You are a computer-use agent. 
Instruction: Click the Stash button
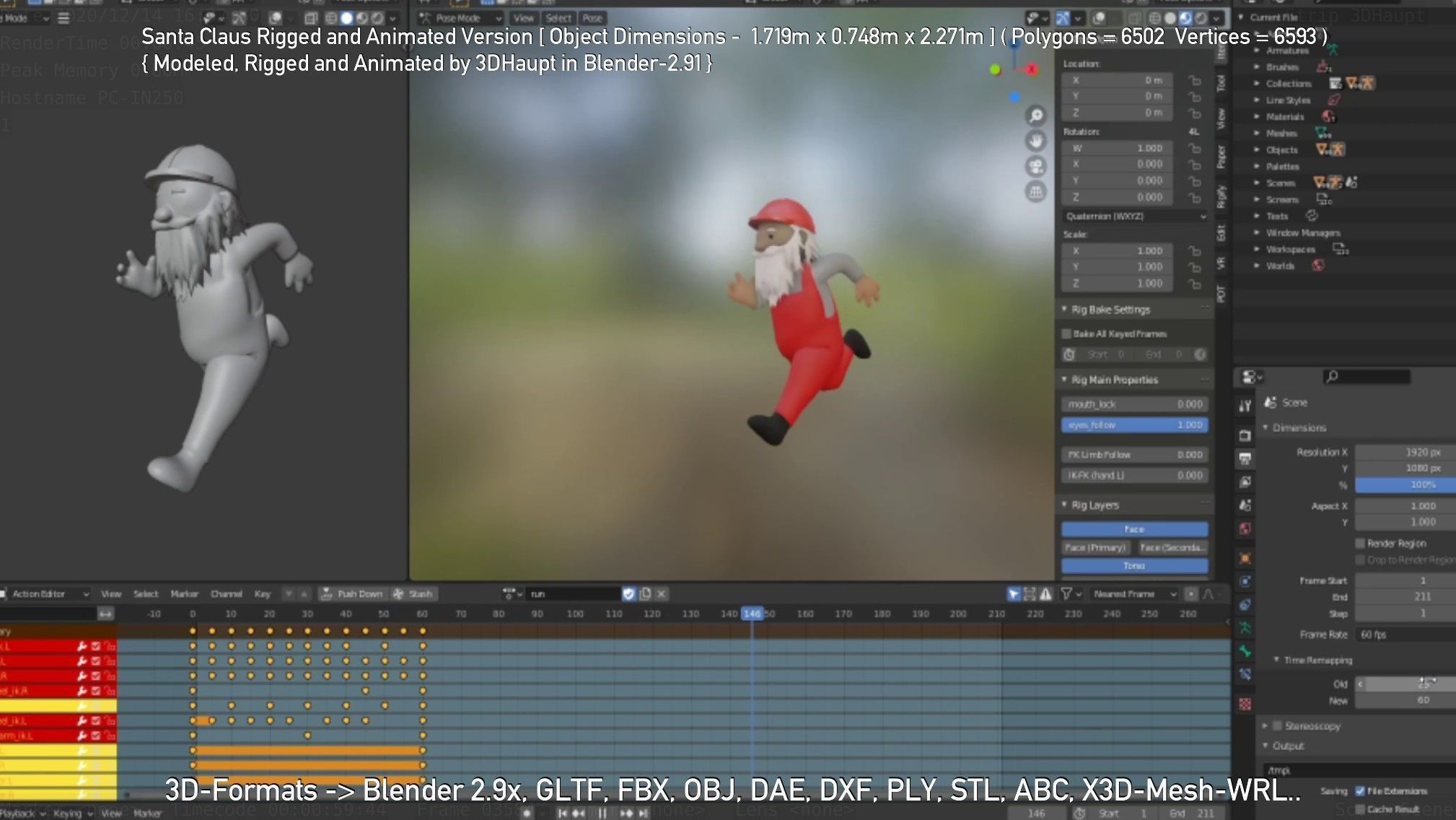tap(413, 593)
